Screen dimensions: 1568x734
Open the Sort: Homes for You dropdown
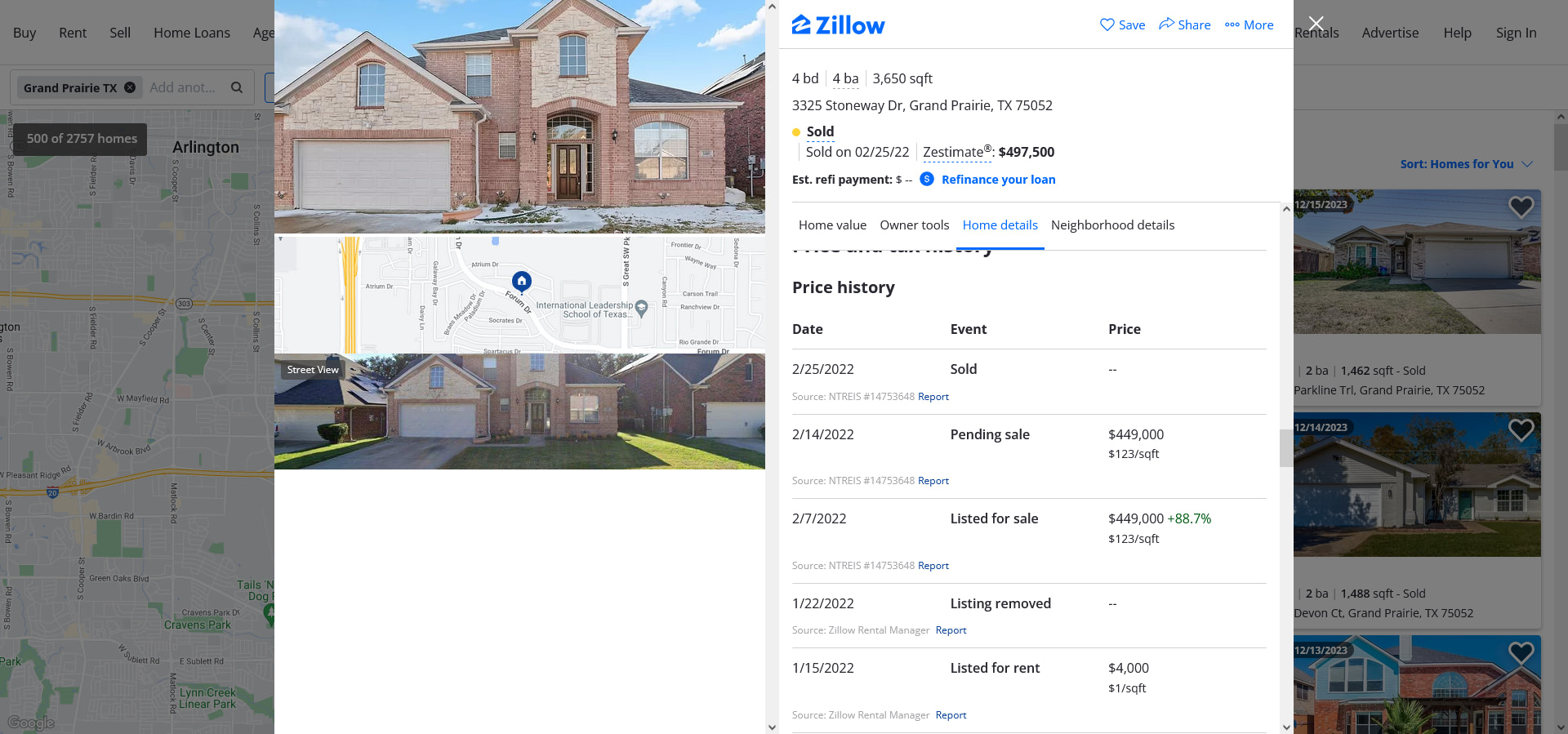(x=1466, y=164)
